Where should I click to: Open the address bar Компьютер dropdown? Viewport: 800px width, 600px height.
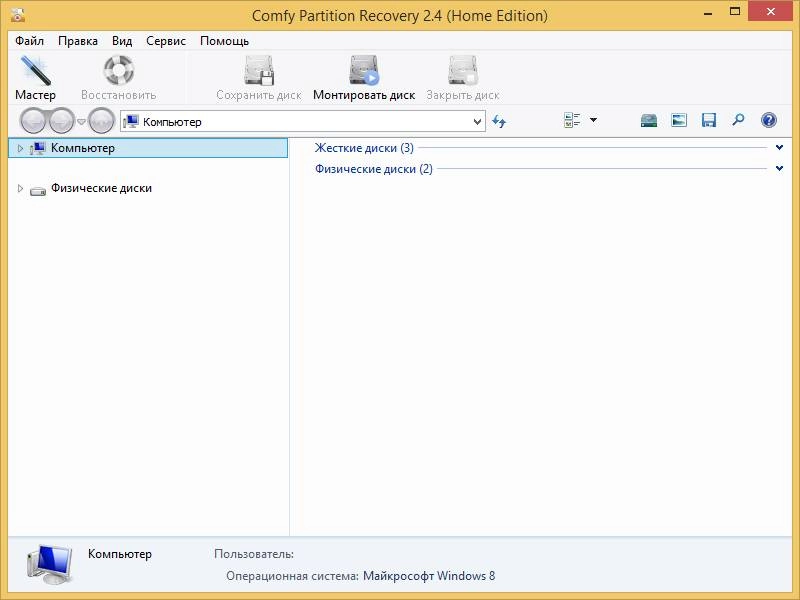coord(477,122)
